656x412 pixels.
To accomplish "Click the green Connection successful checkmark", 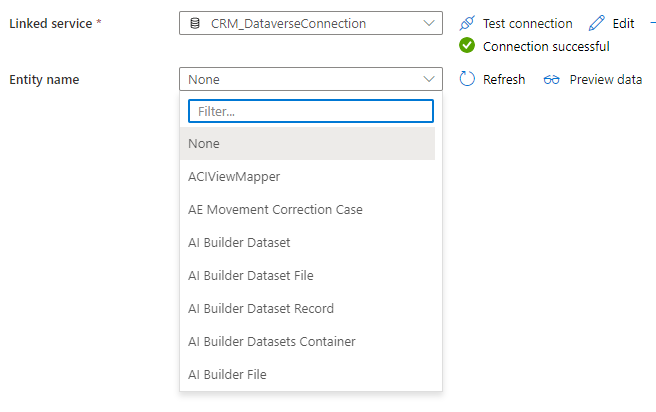I will (467, 45).
